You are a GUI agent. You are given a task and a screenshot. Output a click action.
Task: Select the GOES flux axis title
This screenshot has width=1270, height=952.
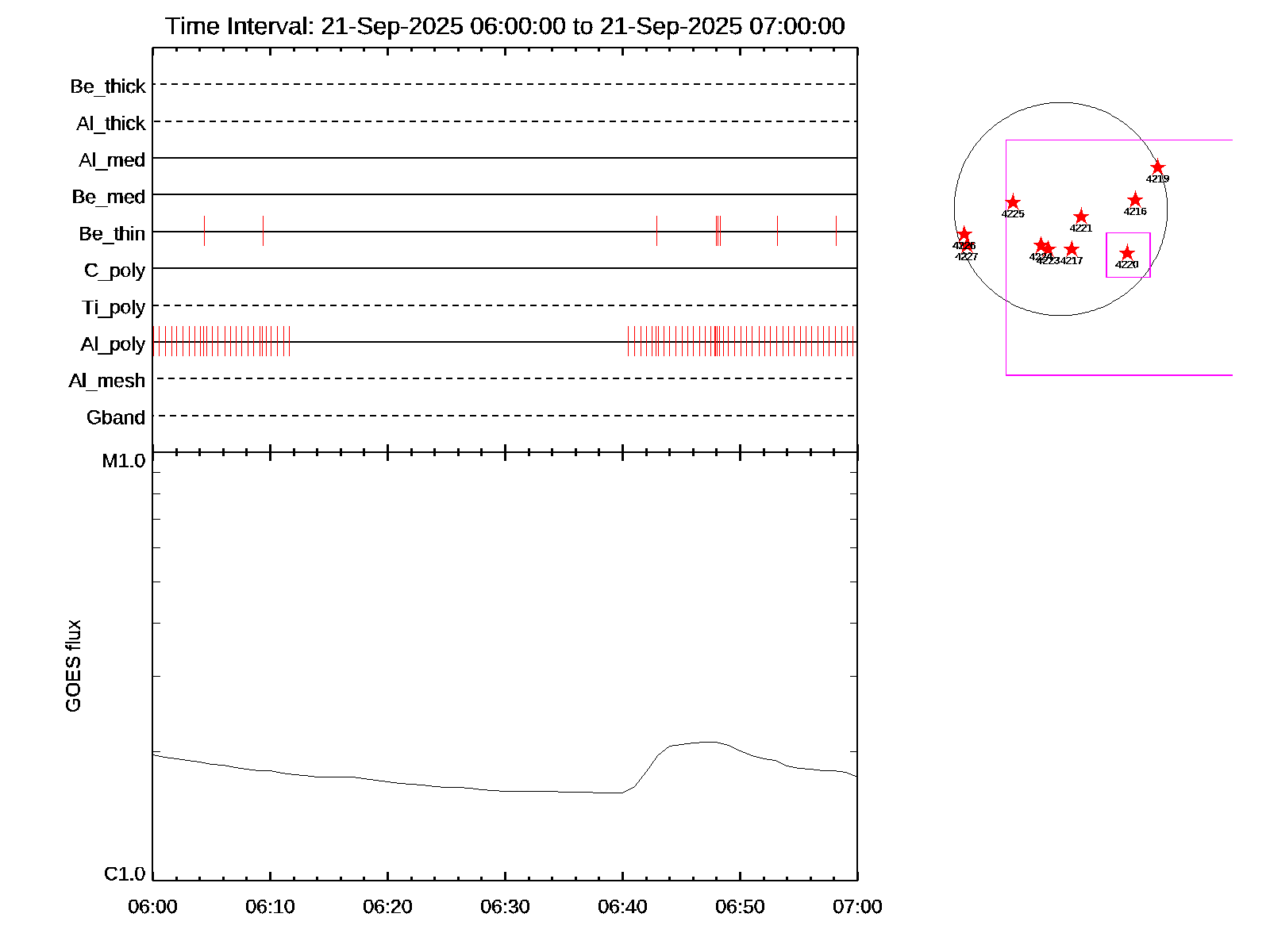pos(73,666)
